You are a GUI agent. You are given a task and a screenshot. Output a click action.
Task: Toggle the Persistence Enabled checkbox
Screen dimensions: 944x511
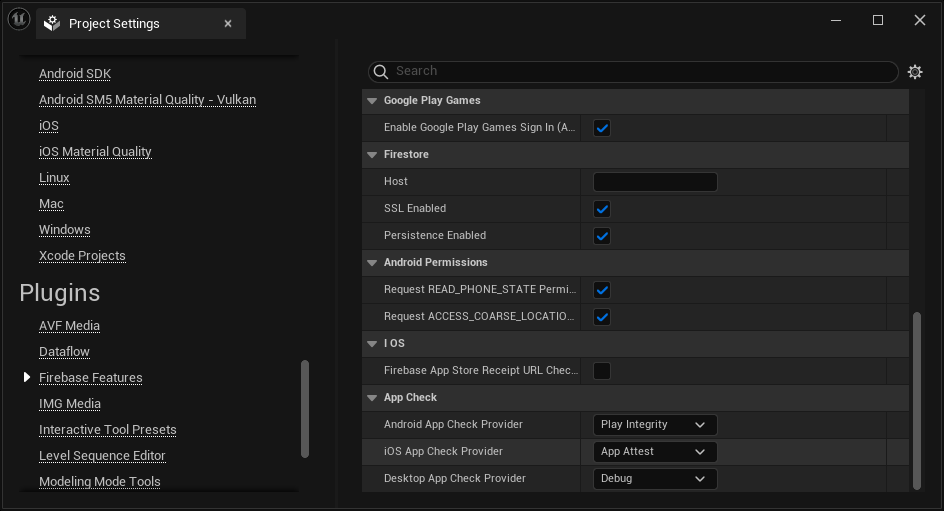coord(601,236)
